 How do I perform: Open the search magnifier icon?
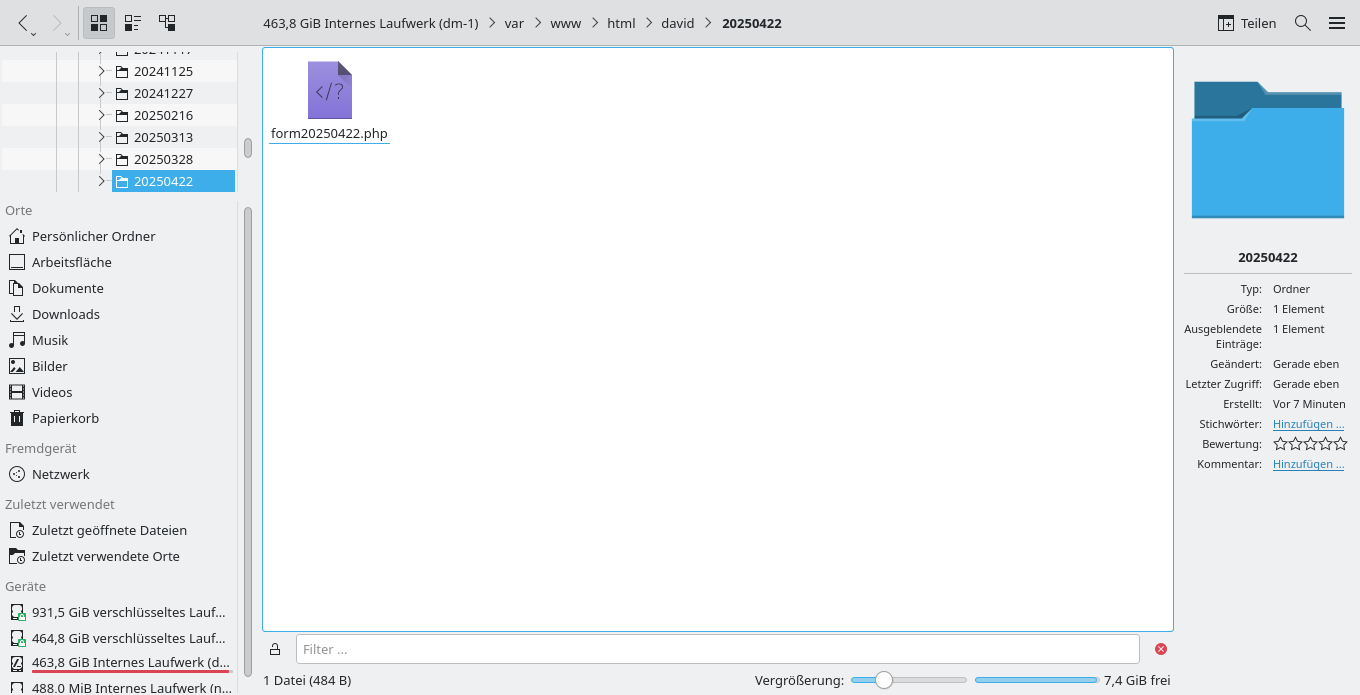tap(1302, 23)
